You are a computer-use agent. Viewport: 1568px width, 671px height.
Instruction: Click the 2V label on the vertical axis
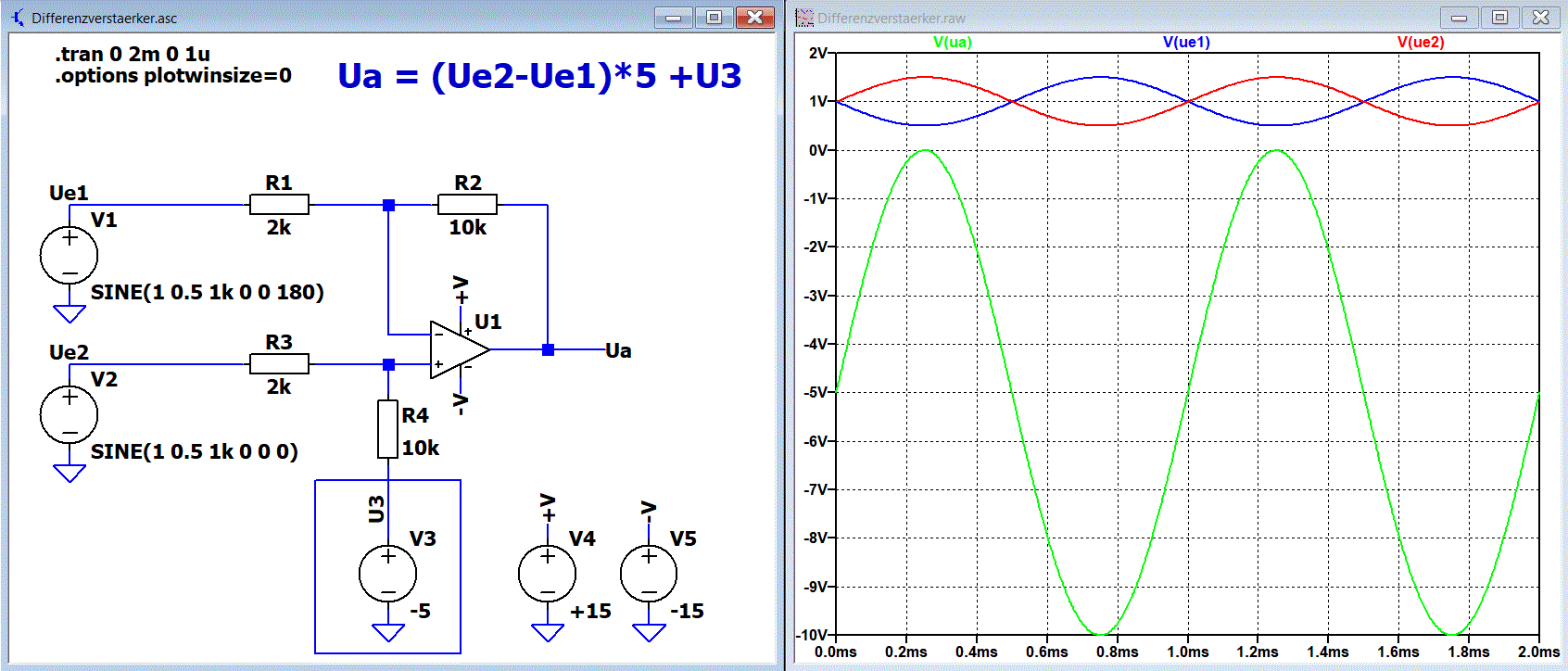point(818,53)
